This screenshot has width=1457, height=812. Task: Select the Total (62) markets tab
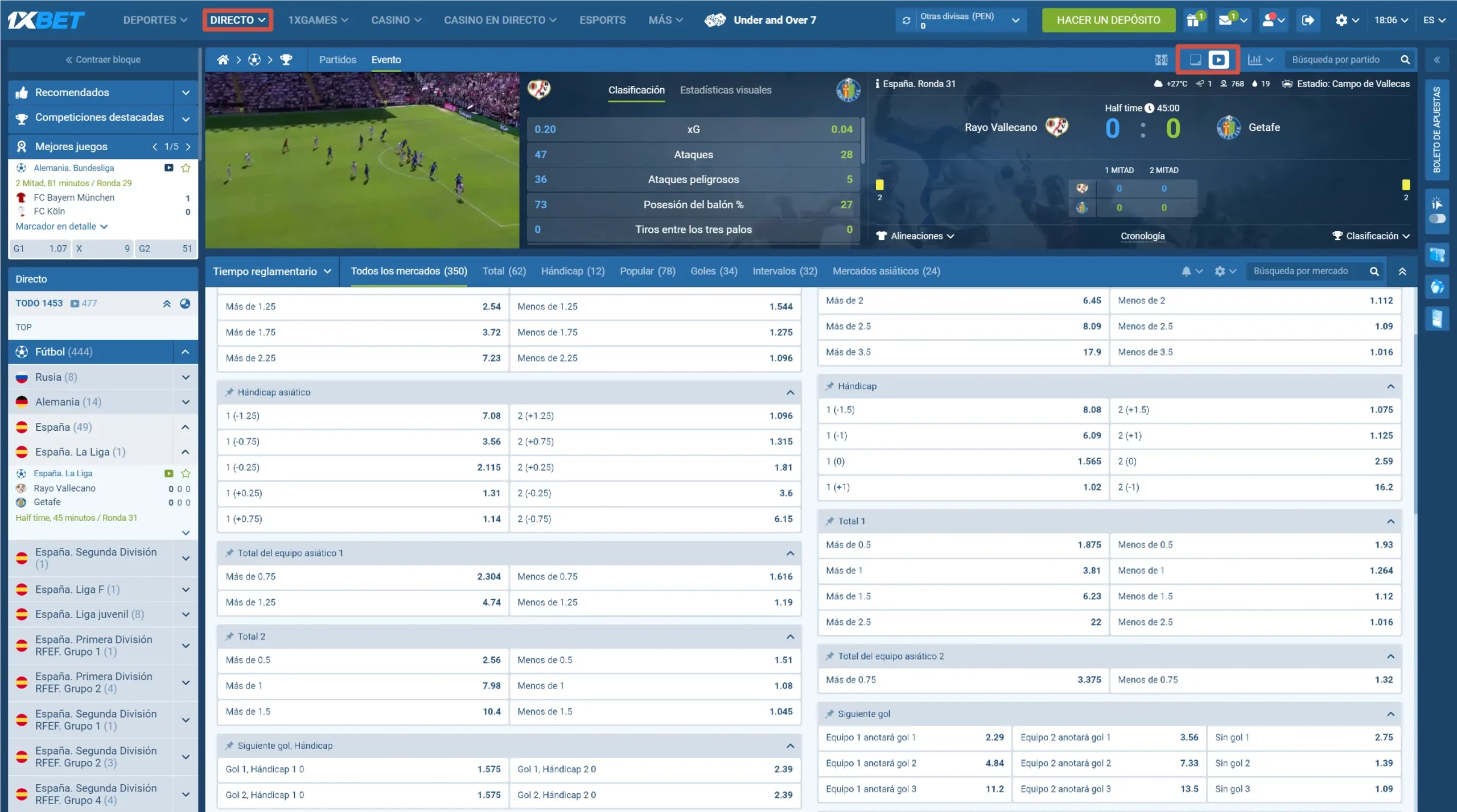click(x=504, y=271)
